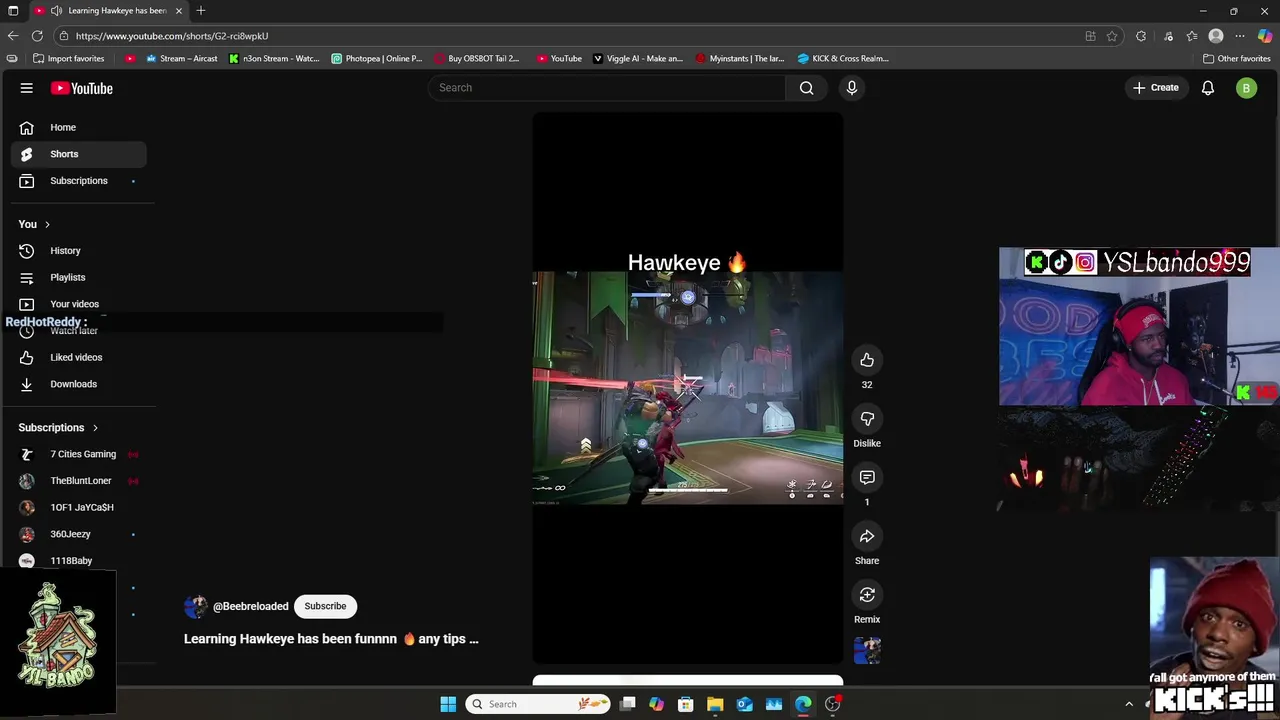The image size is (1280, 720).
Task: Open Outlook from taskbar
Action: 744,704
